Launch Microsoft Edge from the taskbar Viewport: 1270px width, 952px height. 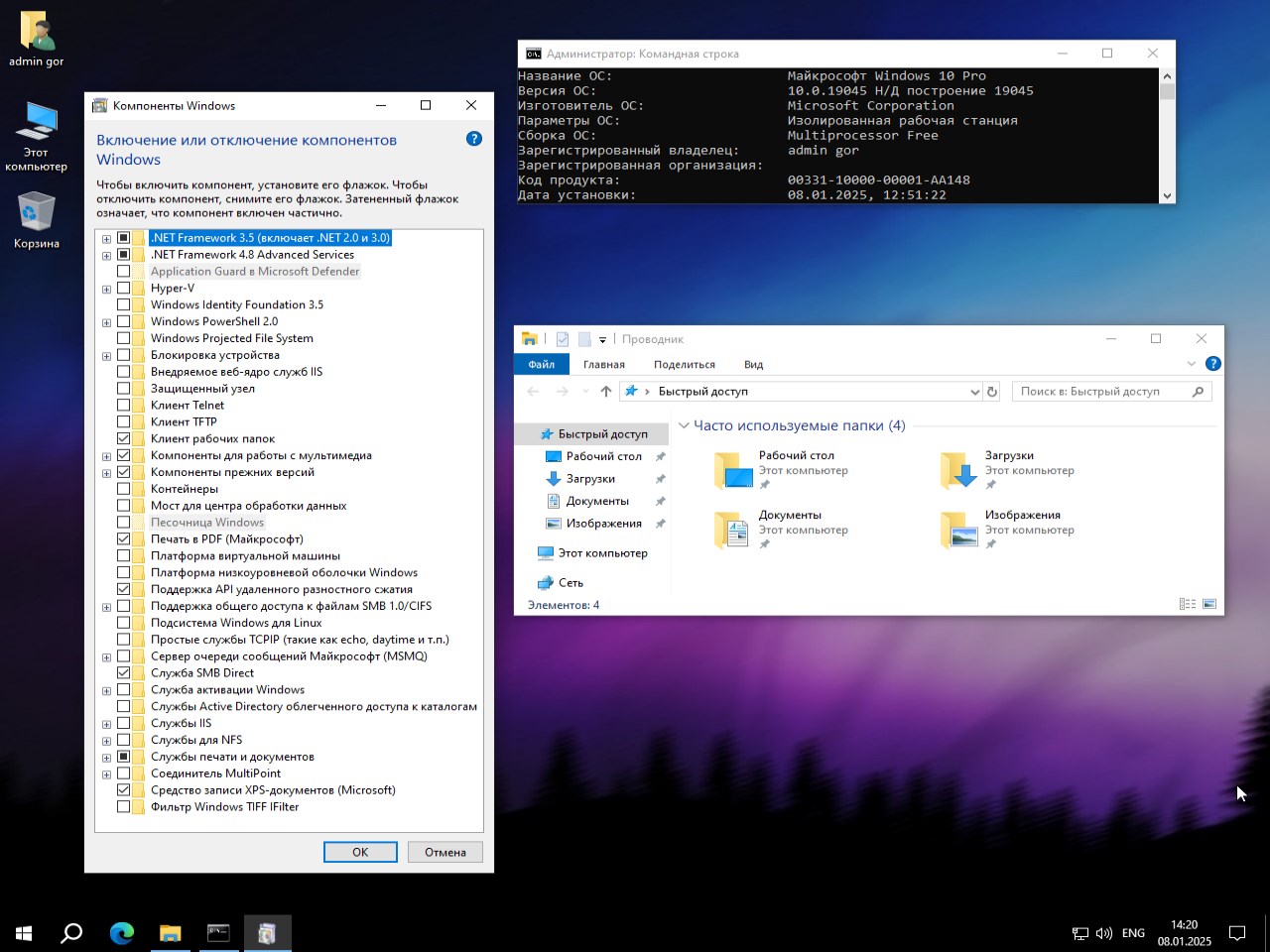pos(121,933)
